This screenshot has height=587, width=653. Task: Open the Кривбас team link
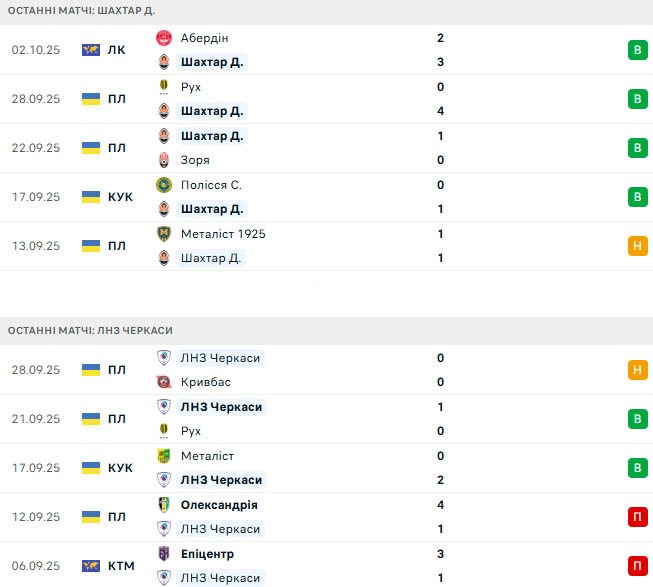[206, 382]
